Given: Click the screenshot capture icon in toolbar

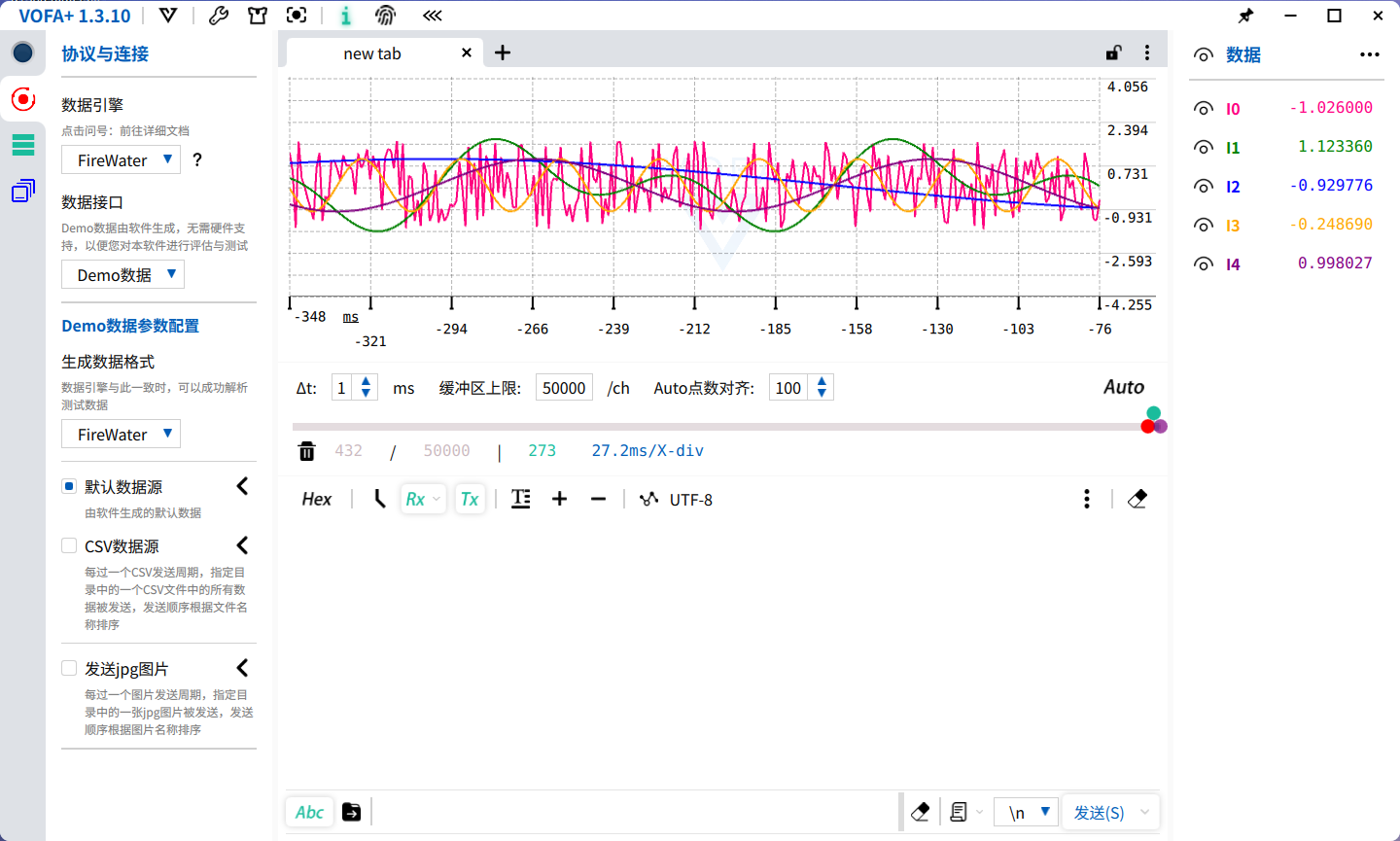Looking at the screenshot, I should click(296, 15).
